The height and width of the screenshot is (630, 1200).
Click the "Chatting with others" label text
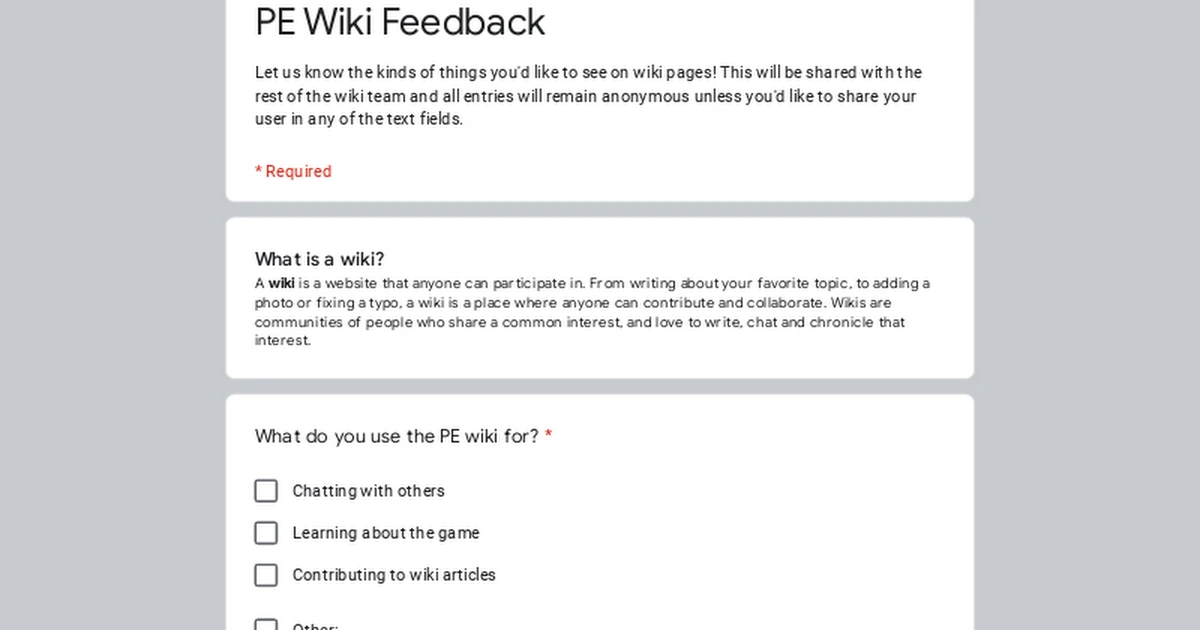click(368, 491)
